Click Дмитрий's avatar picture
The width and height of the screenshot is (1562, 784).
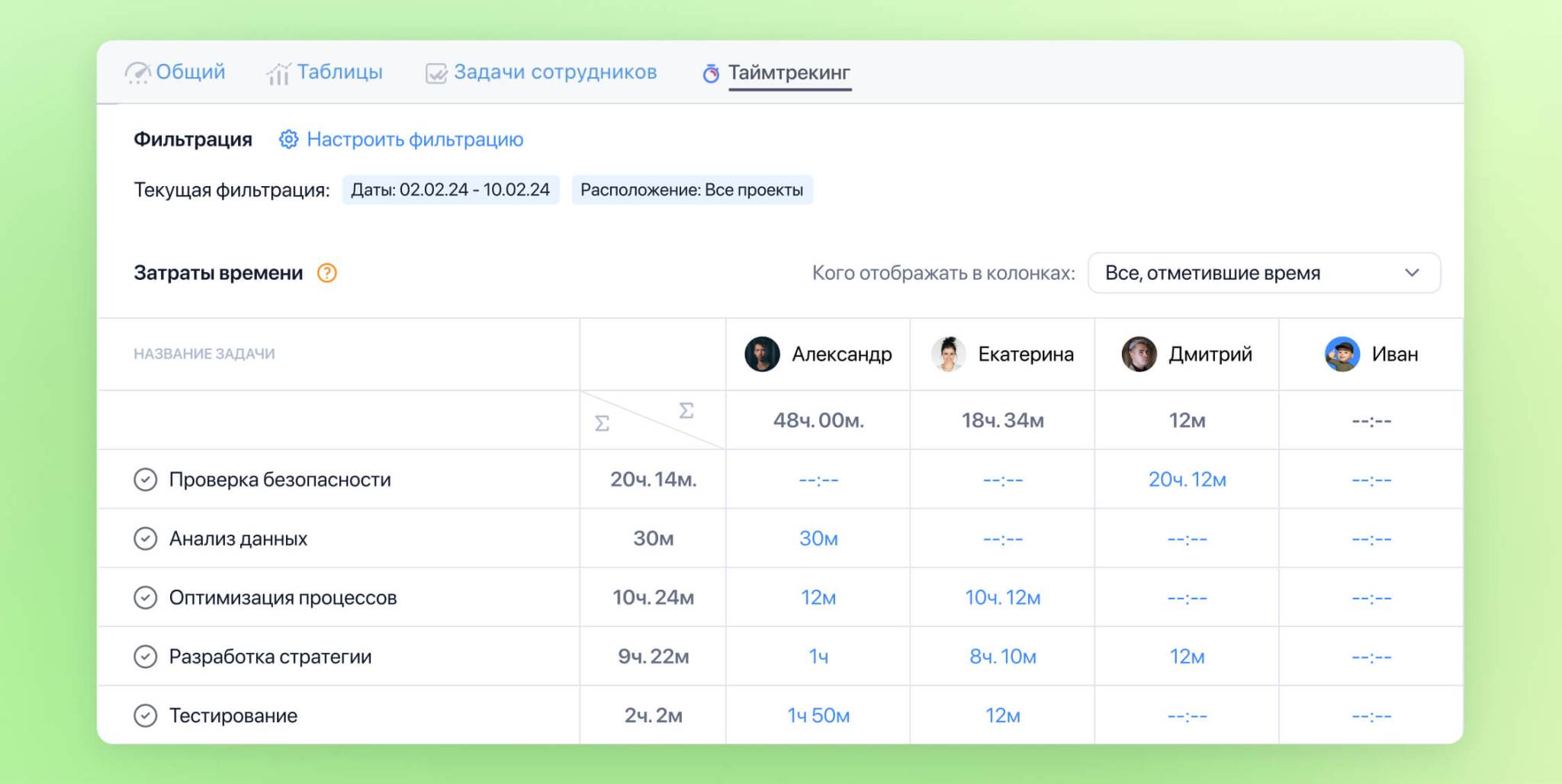point(1139,355)
